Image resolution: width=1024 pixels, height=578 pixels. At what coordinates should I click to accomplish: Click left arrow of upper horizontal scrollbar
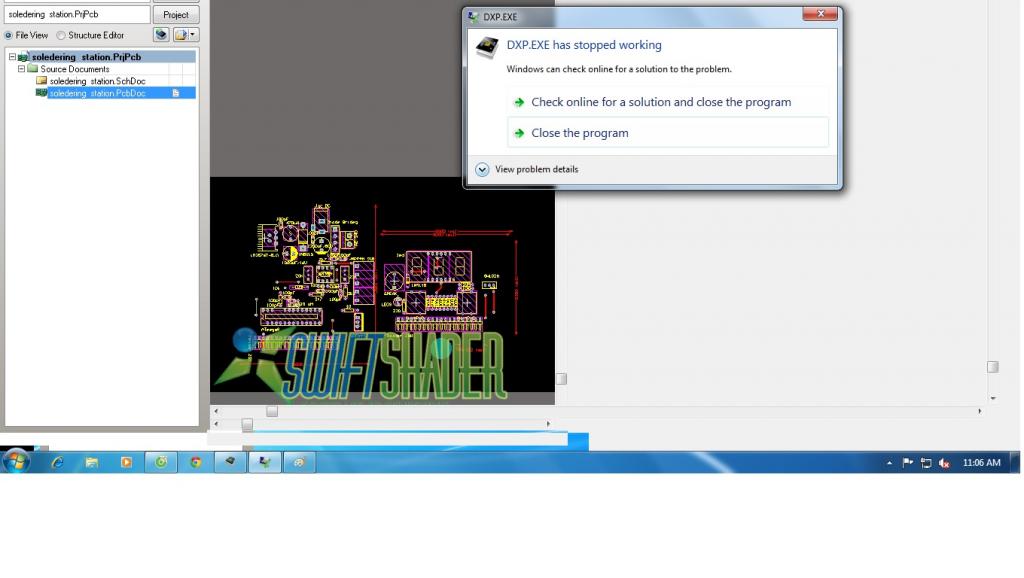tap(216, 411)
